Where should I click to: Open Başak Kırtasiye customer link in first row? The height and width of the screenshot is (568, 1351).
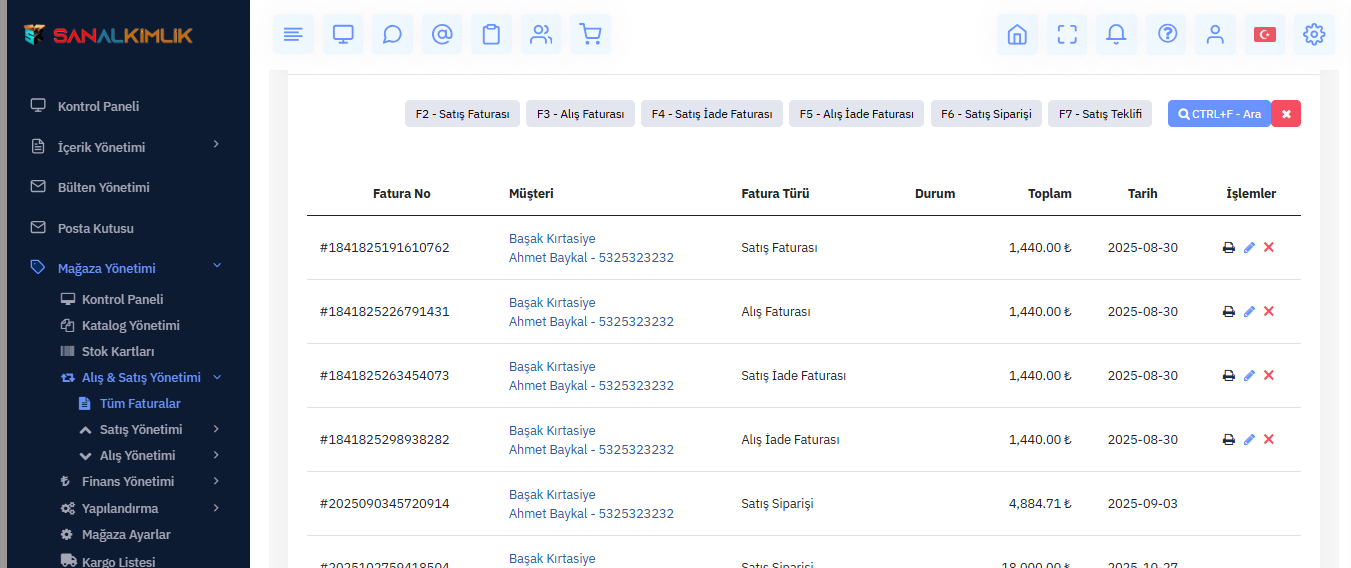tap(552, 239)
